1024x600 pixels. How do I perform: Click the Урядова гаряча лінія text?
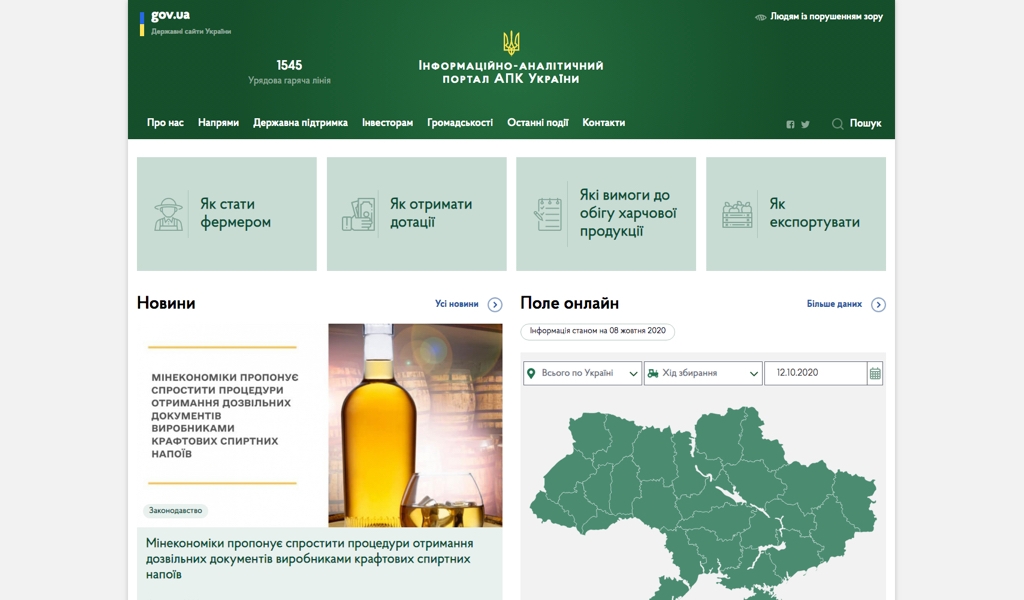(289, 81)
